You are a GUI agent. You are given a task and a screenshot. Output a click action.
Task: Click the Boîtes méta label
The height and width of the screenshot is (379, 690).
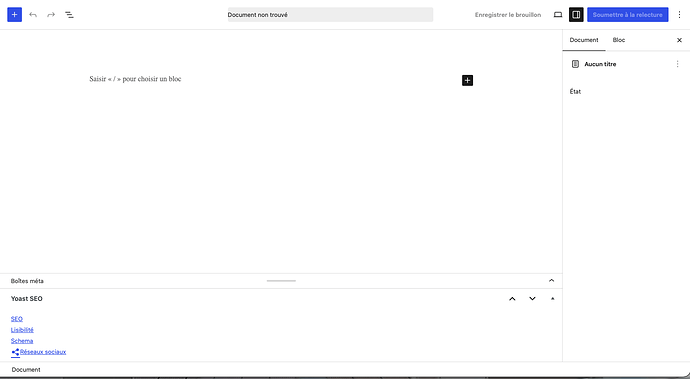(x=27, y=281)
